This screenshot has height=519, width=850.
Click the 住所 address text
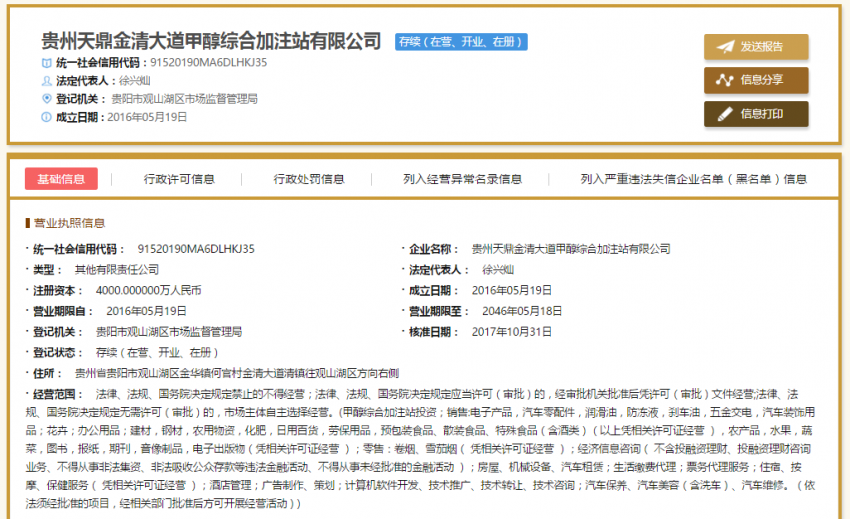237,373
